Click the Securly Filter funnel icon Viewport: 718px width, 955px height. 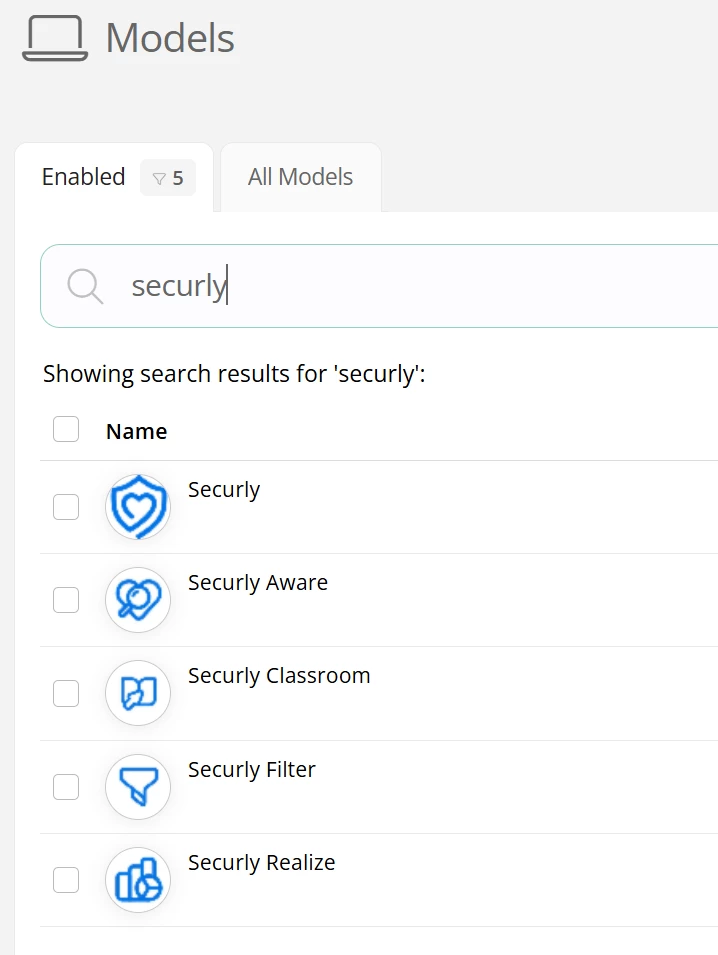[x=138, y=787]
